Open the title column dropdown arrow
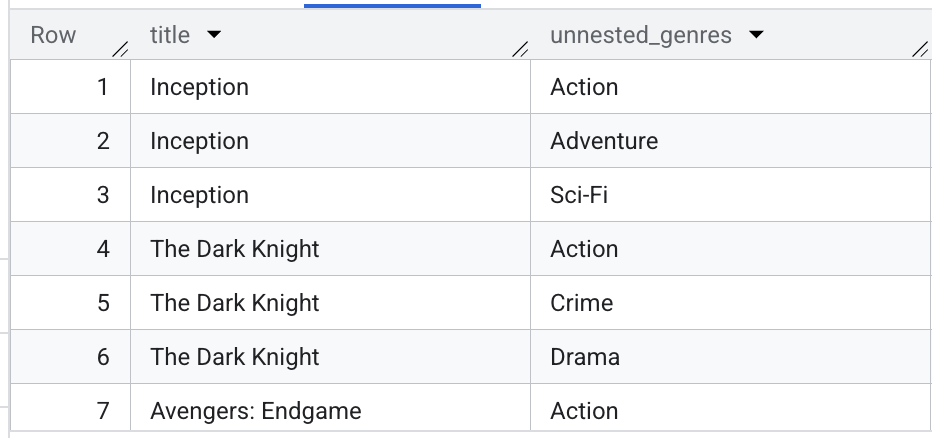 tap(213, 35)
